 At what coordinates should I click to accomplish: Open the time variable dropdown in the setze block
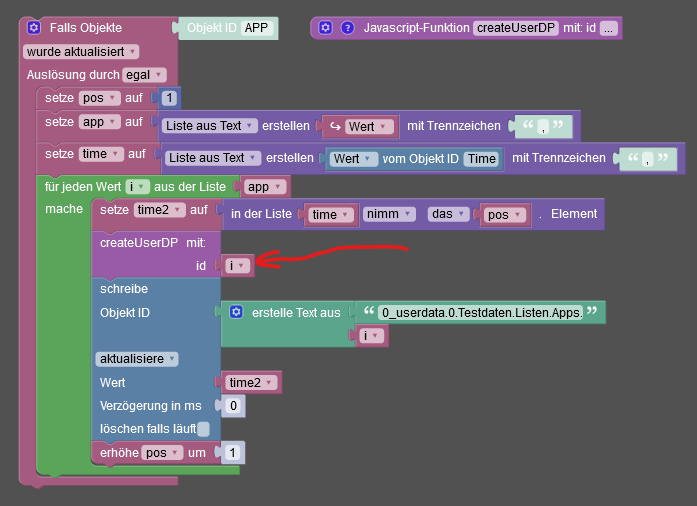(x=101, y=154)
